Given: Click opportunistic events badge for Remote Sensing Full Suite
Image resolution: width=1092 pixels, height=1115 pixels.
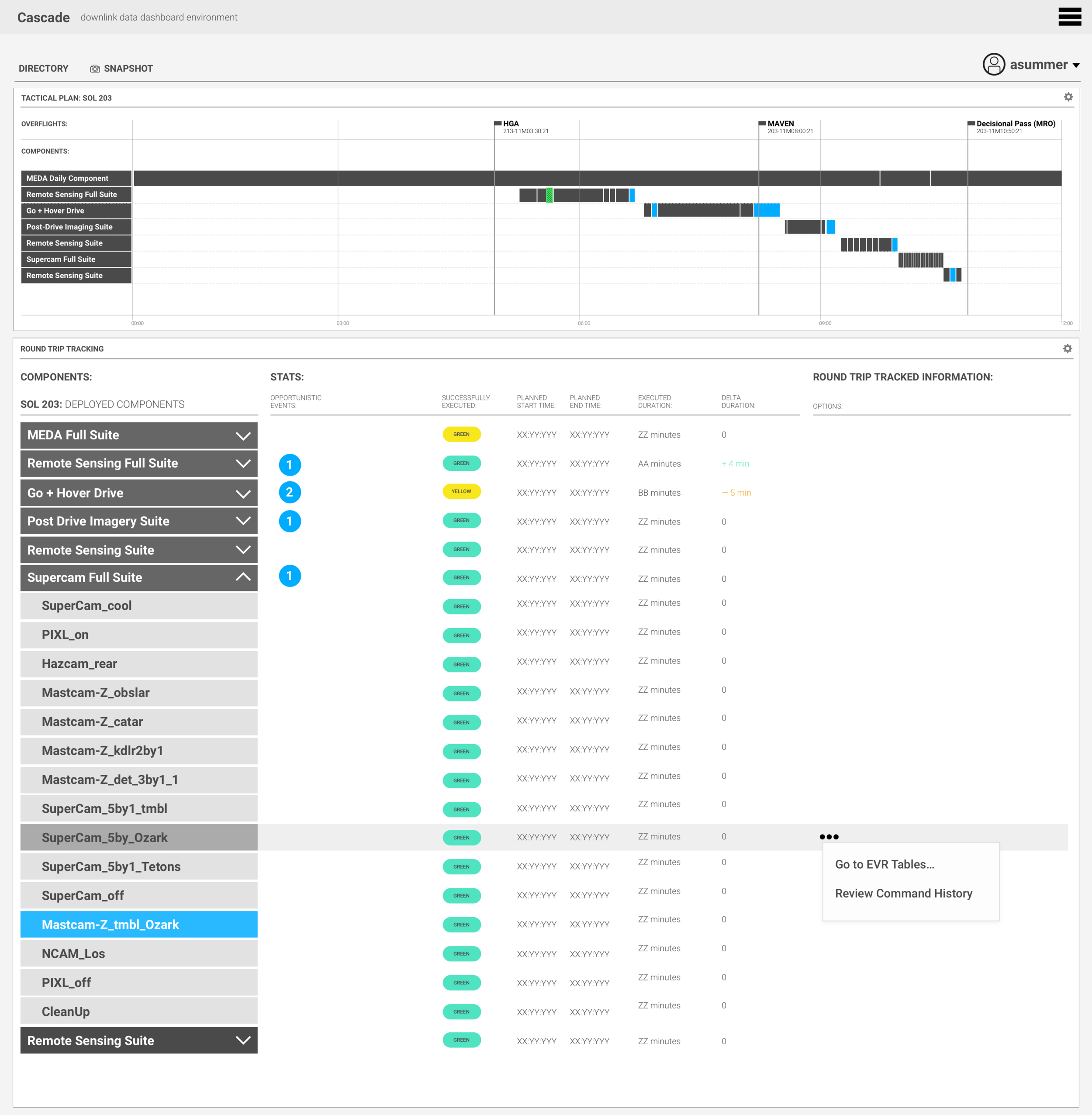Looking at the screenshot, I should (x=290, y=465).
